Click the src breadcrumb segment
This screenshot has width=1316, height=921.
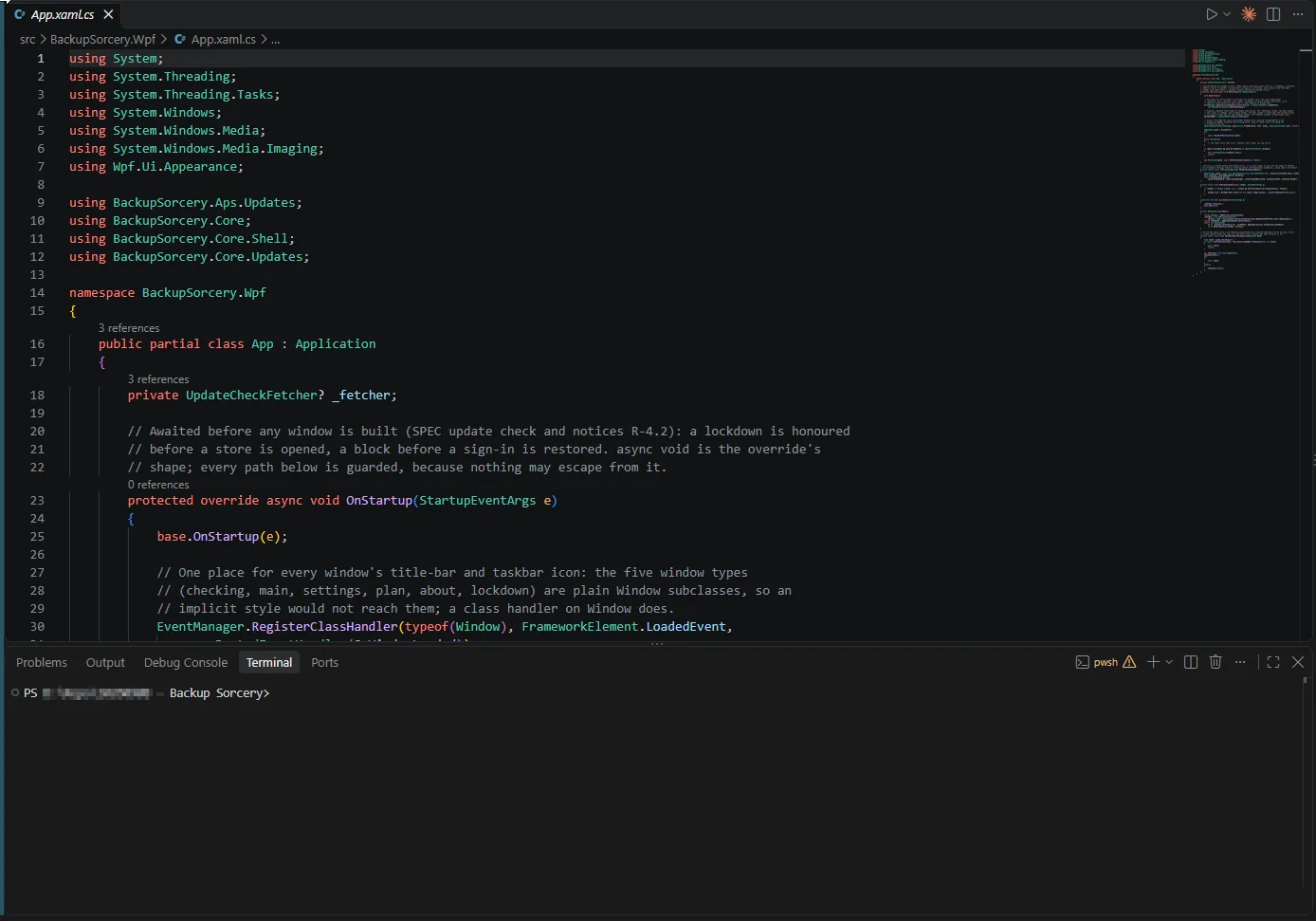(x=27, y=39)
